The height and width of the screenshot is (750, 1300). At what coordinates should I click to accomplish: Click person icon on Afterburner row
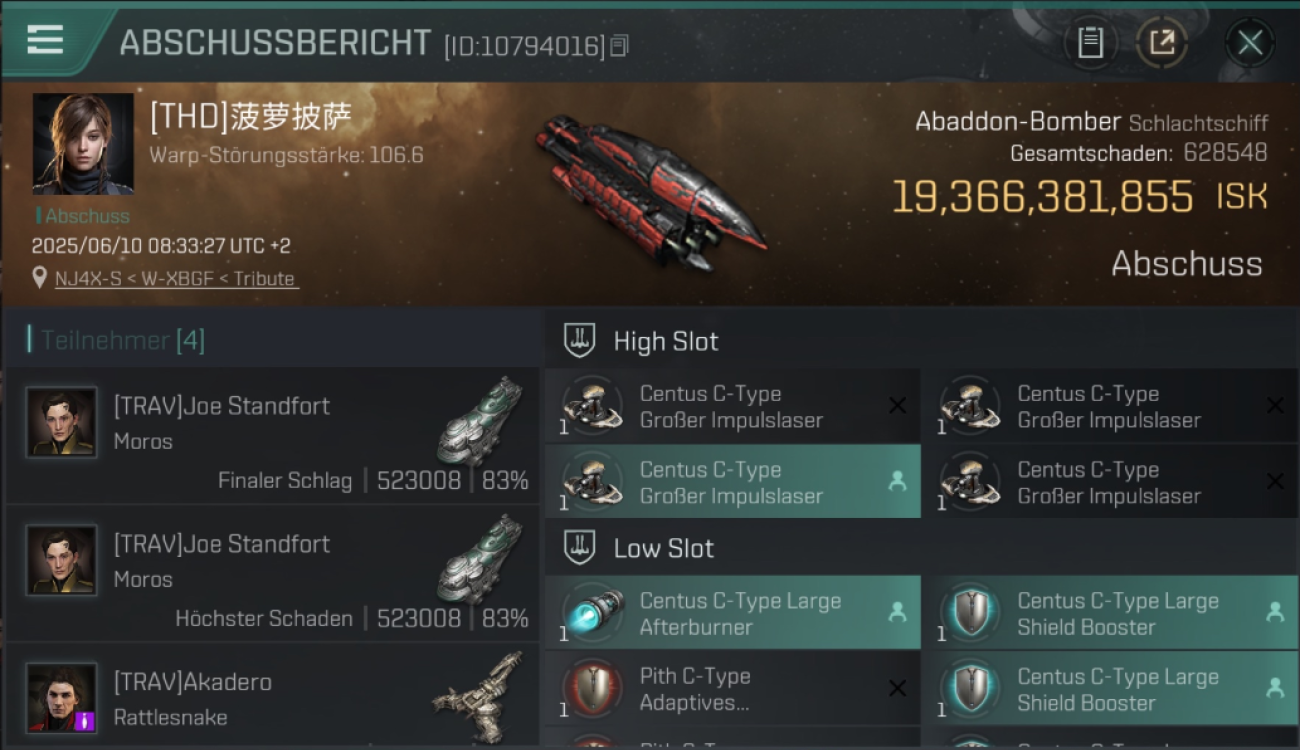[897, 612]
